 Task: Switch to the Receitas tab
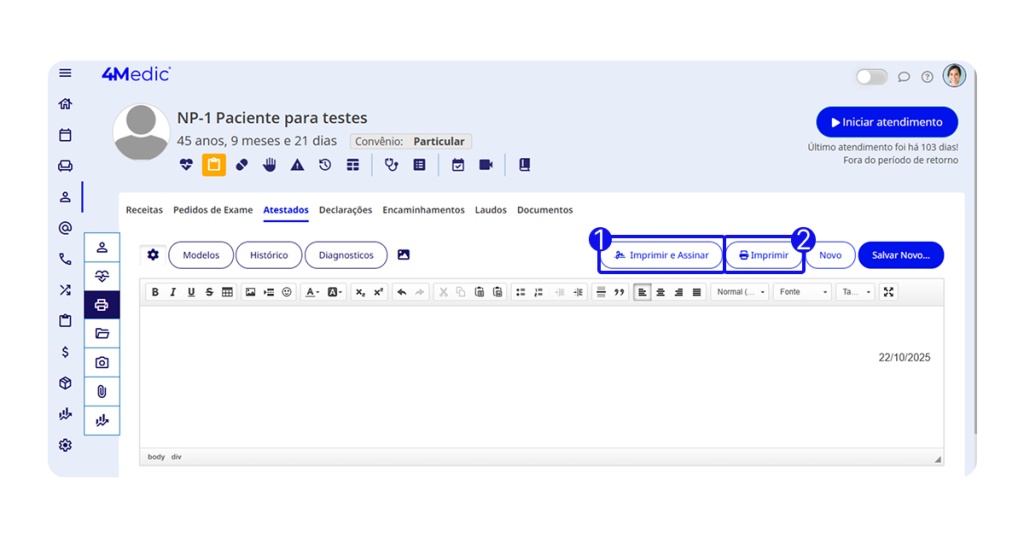[x=144, y=210]
